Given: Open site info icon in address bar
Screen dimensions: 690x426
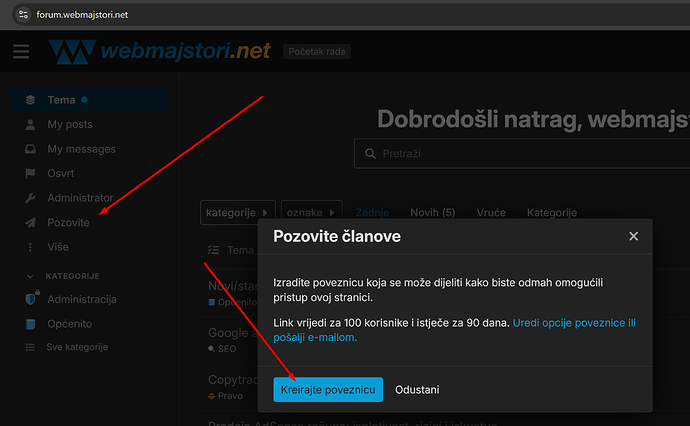Looking at the screenshot, I should pos(23,15).
